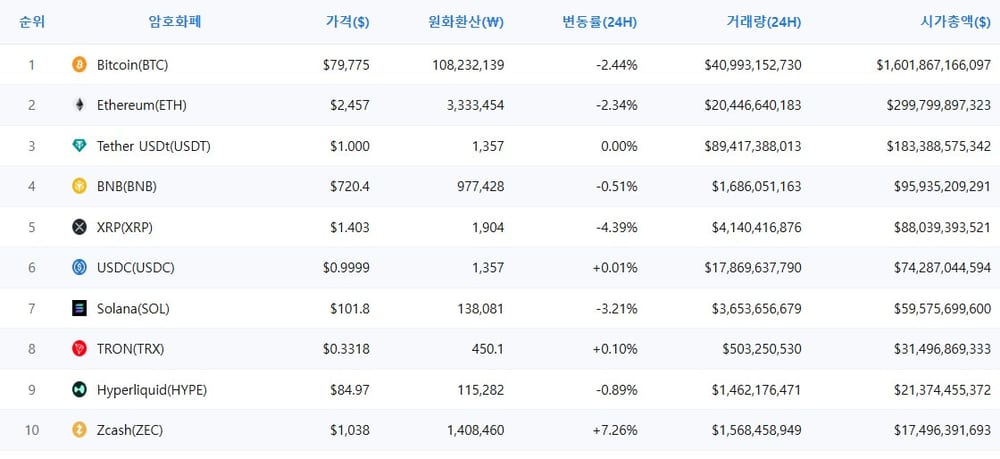
Task: Select Zcash won value 1,408,460
Action: point(476,431)
